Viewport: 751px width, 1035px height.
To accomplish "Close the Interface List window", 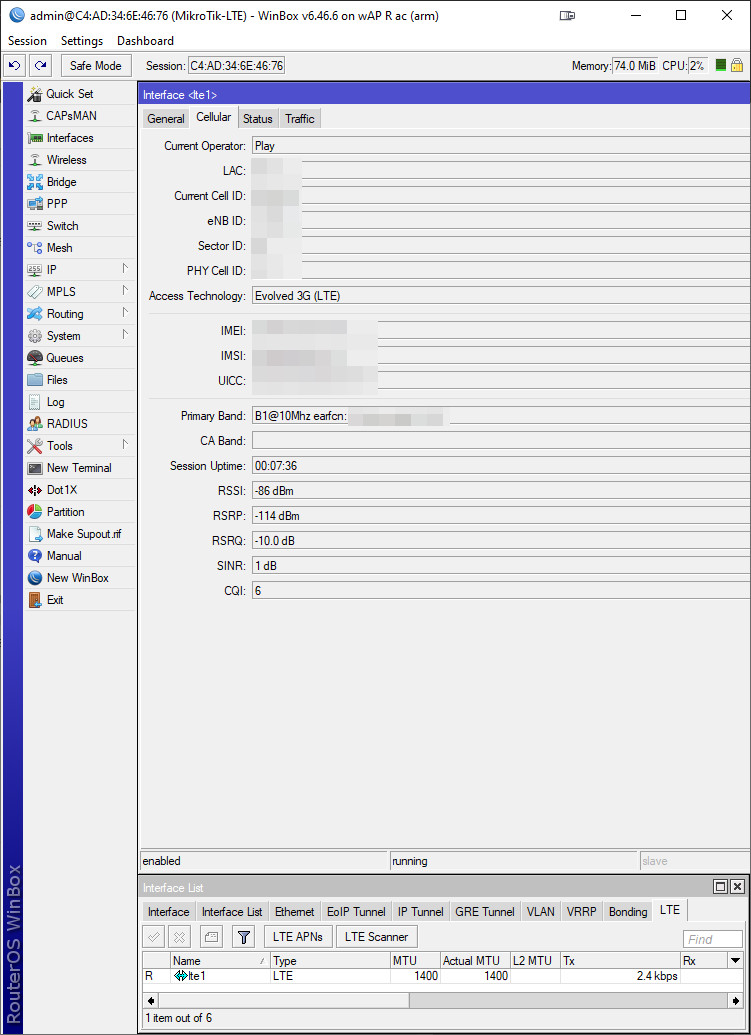I will click(737, 886).
